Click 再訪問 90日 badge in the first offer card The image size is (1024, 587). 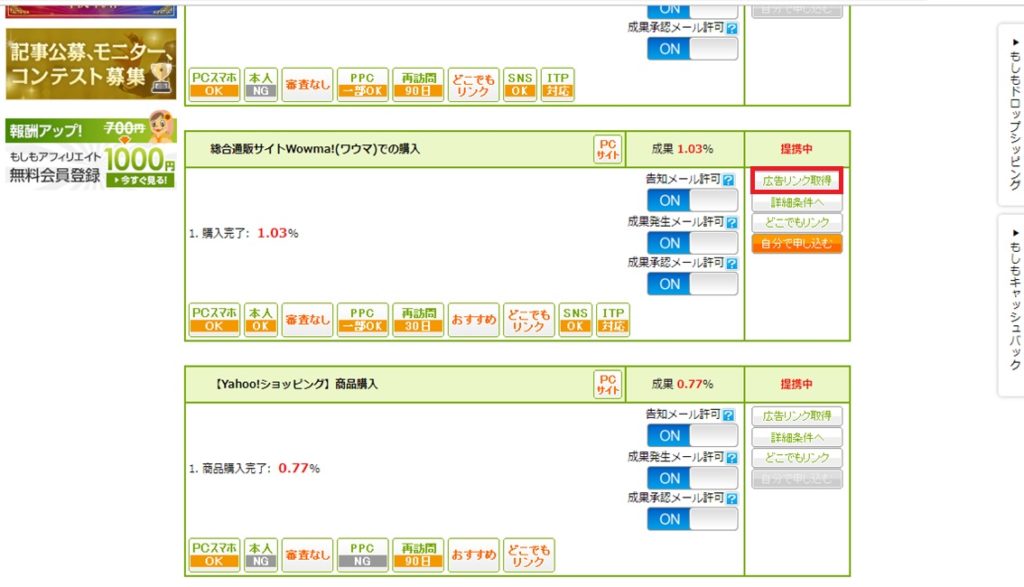418,84
